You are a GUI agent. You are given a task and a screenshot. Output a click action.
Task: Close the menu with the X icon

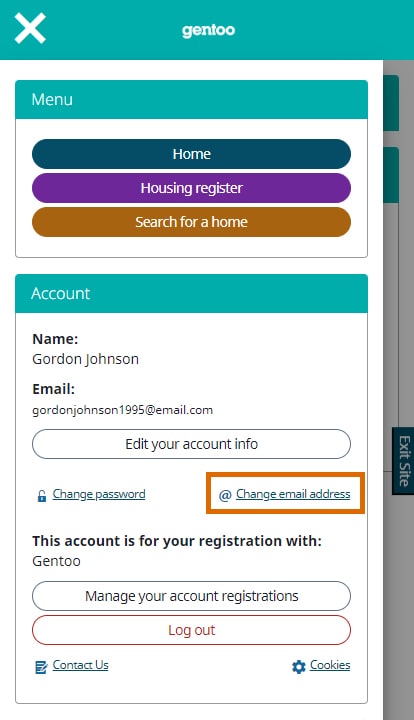(x=30, y=28)
